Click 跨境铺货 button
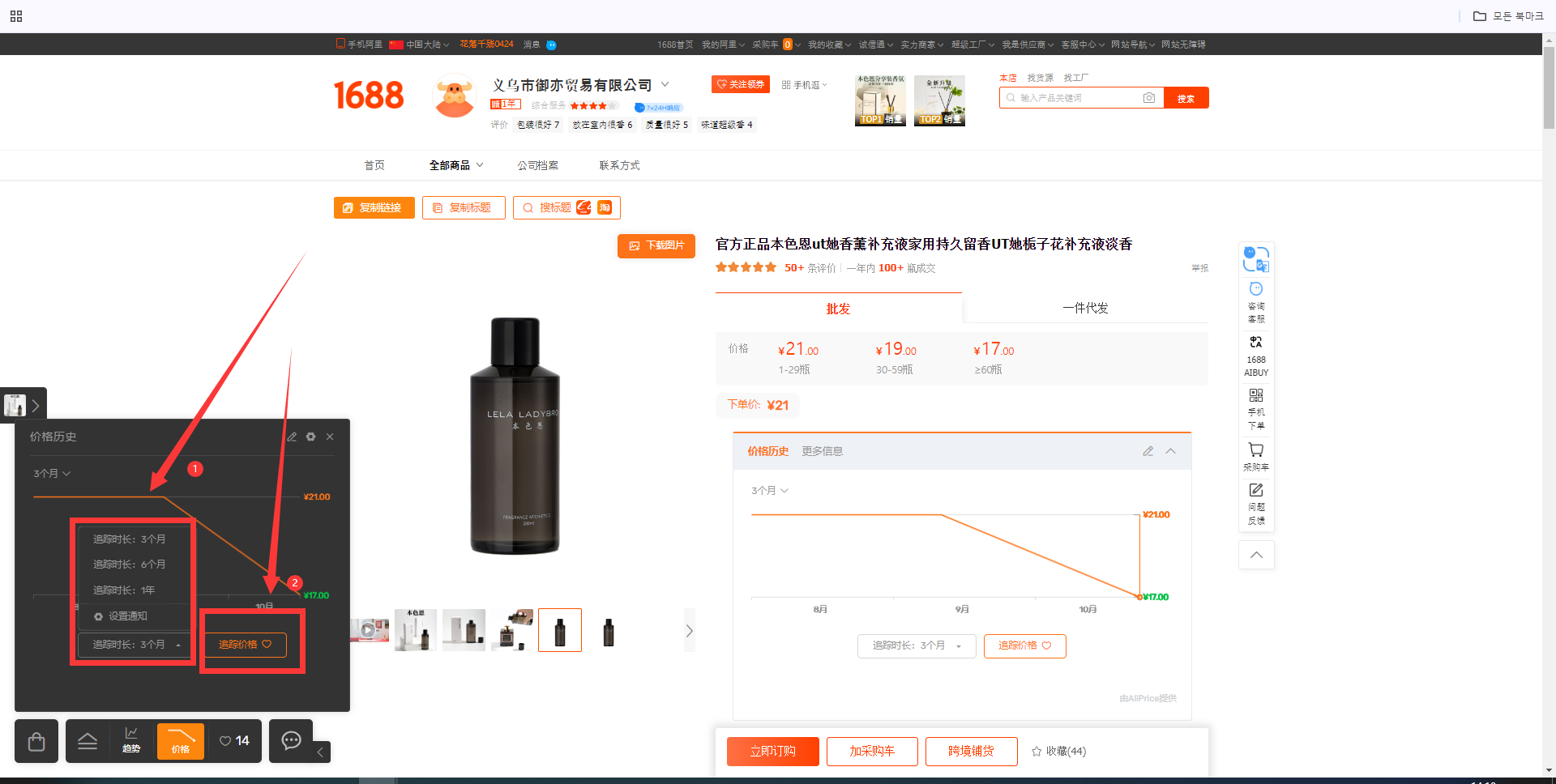 [972, 752]
